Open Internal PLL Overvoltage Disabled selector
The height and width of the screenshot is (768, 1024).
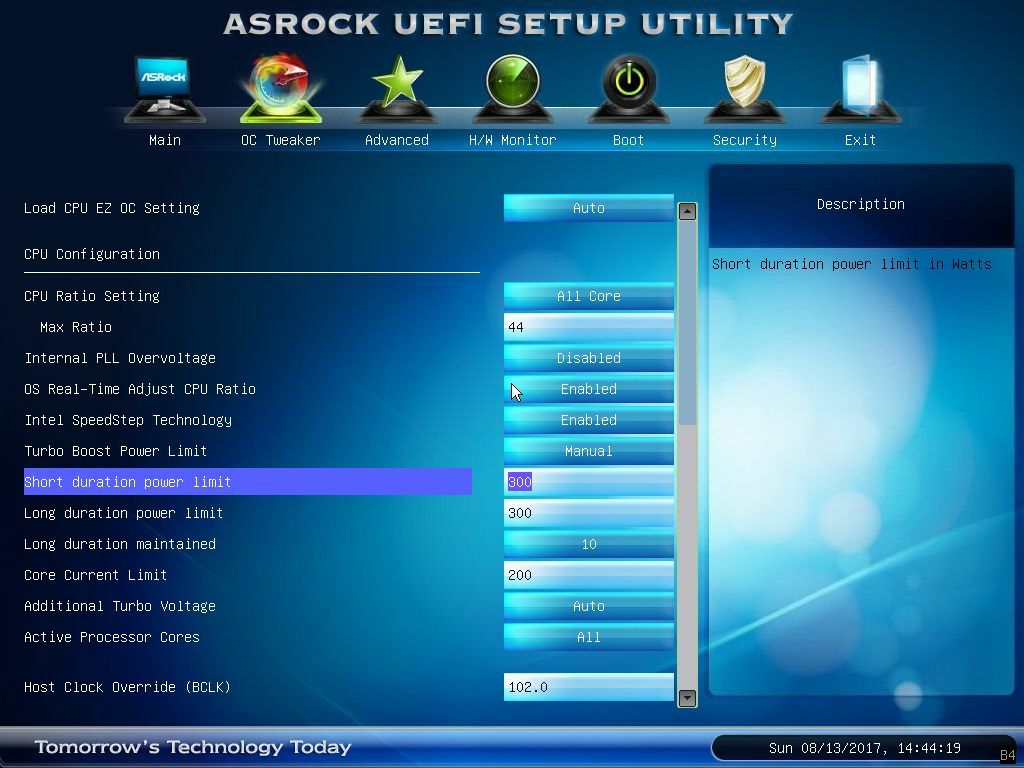(x=588, y=358)
